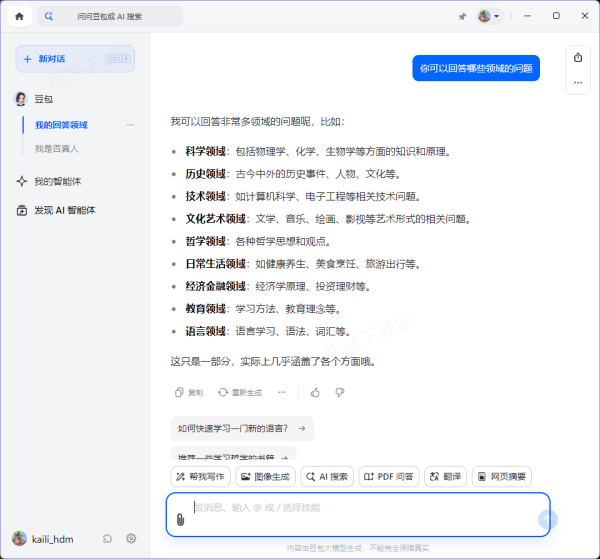Image resolution: width=600 pixels, height=559 pixels.
Task: Click the icon left of the settings gear
Action: click(108, 539)
